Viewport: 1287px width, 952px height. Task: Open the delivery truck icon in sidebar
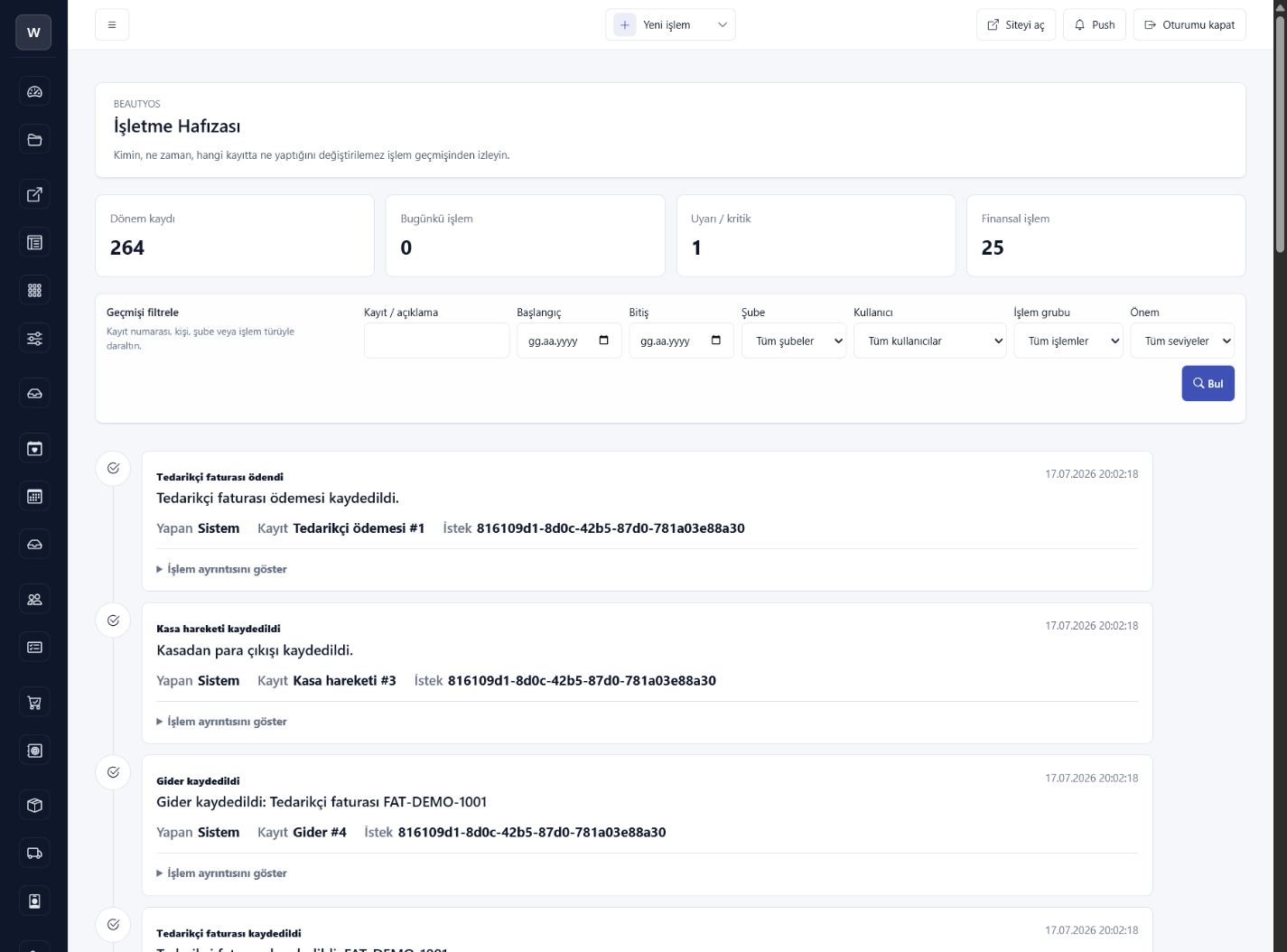tap(34, 853)
